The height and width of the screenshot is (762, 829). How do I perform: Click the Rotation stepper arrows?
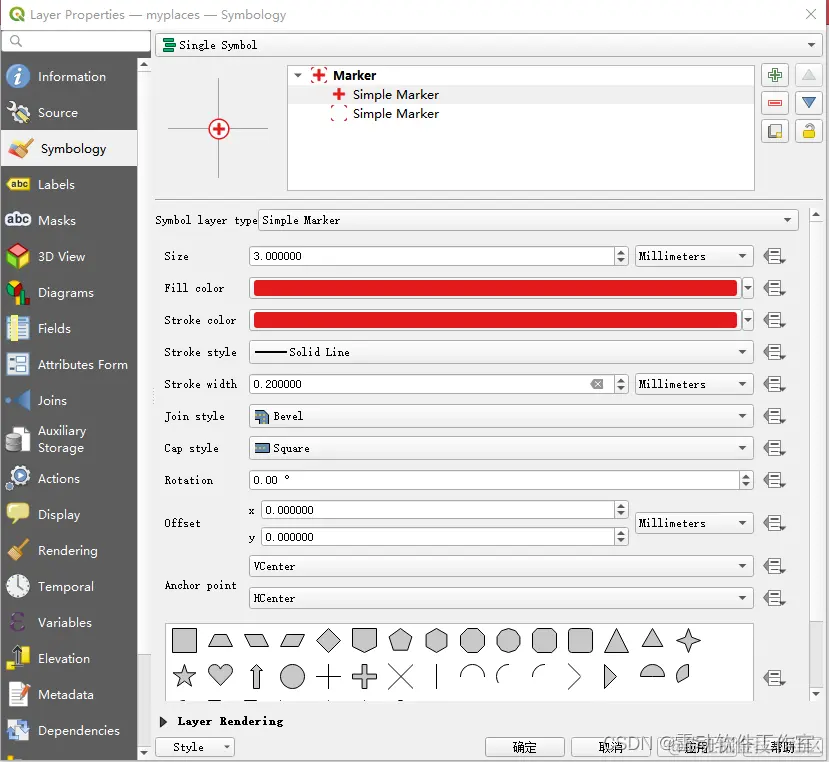(746, 480)
